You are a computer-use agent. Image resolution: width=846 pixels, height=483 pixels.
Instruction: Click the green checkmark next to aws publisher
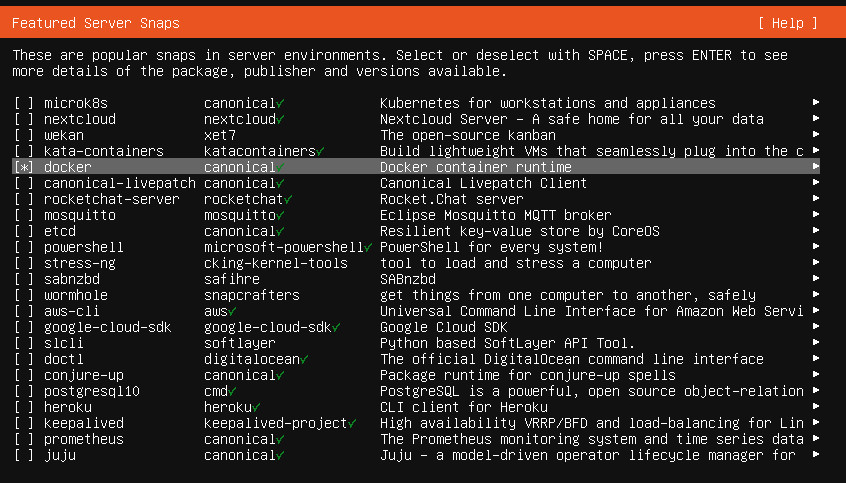point(233,311)
